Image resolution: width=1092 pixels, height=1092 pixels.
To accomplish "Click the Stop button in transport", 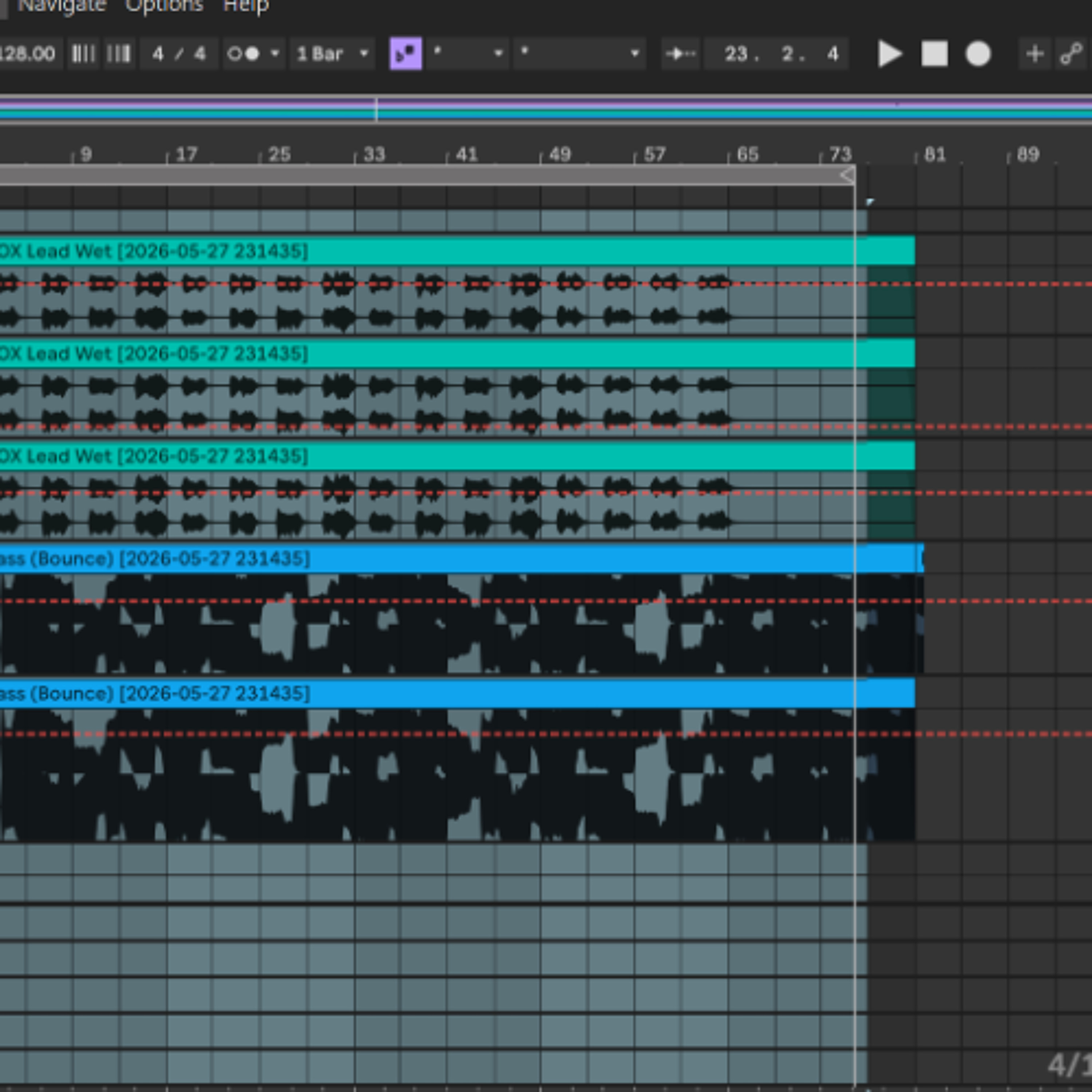I will (x=935, y=54).
